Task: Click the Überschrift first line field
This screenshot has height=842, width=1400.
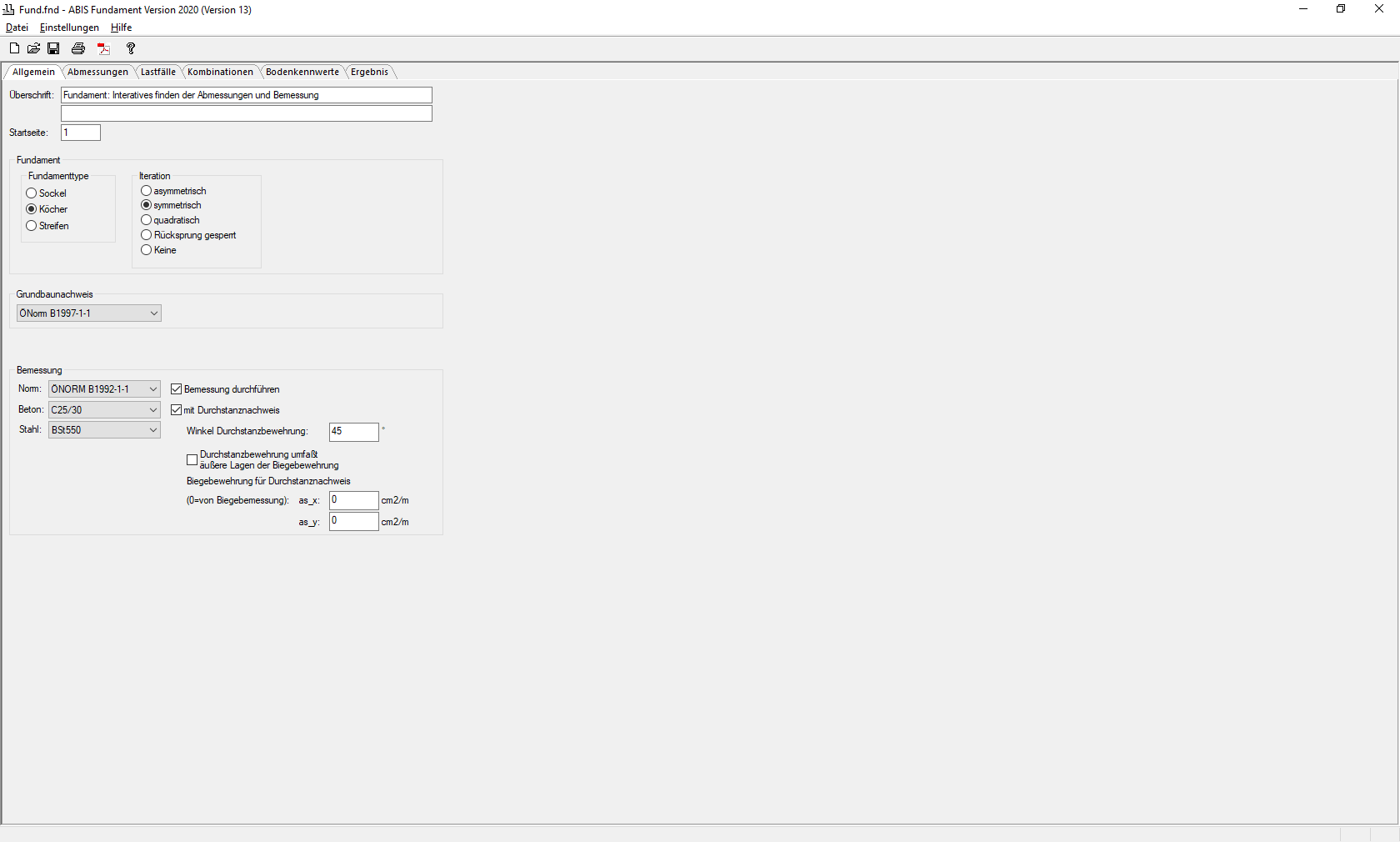Action: tap(247, 95)
